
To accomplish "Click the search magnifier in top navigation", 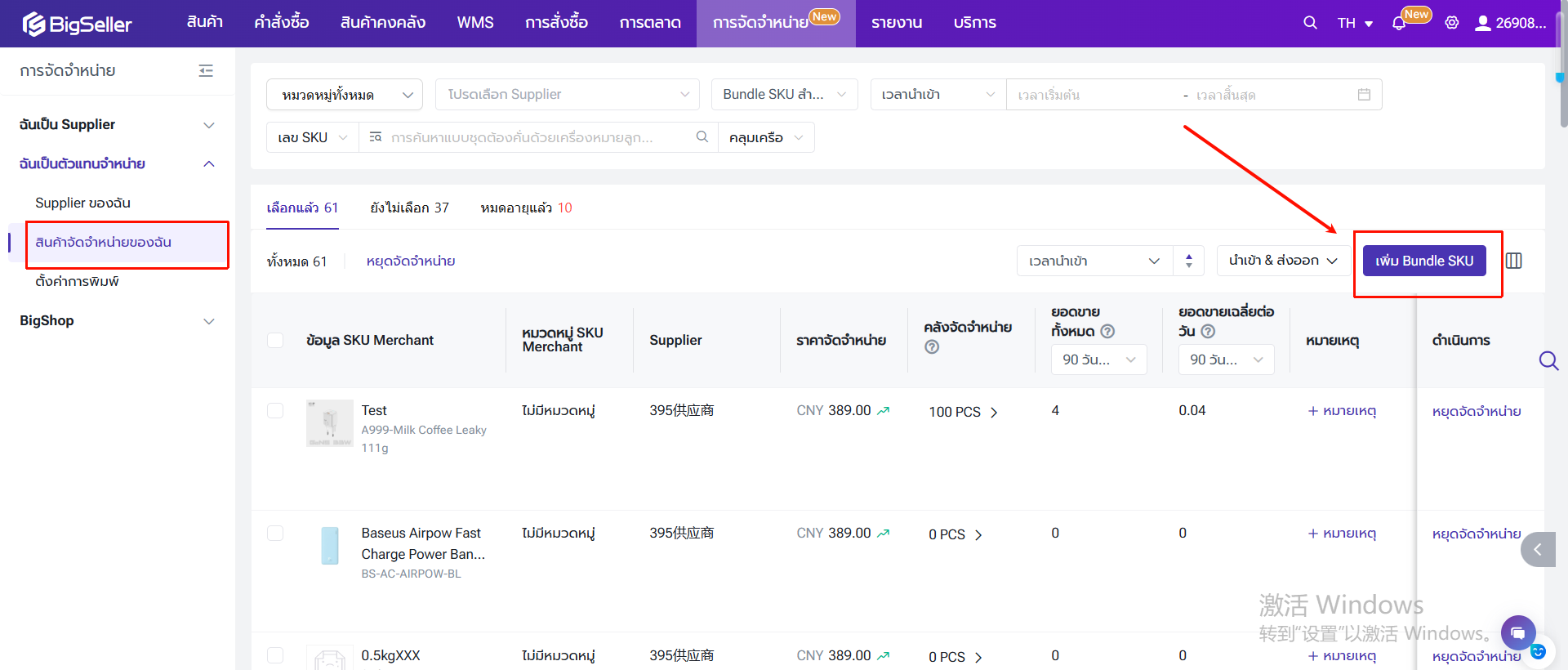I will coord(1310,23).
